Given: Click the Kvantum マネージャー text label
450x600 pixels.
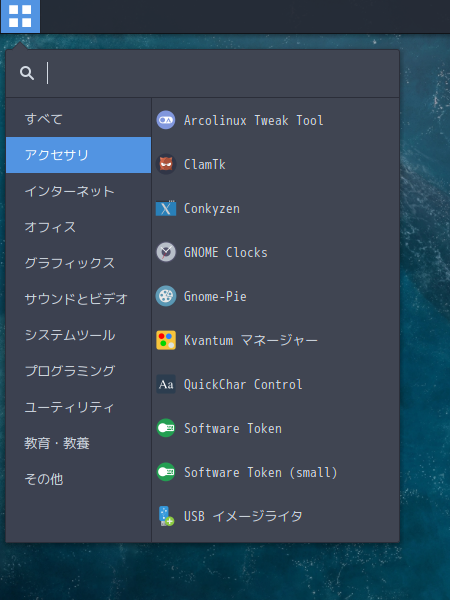Looking at the screenshot, I should 251,341.
